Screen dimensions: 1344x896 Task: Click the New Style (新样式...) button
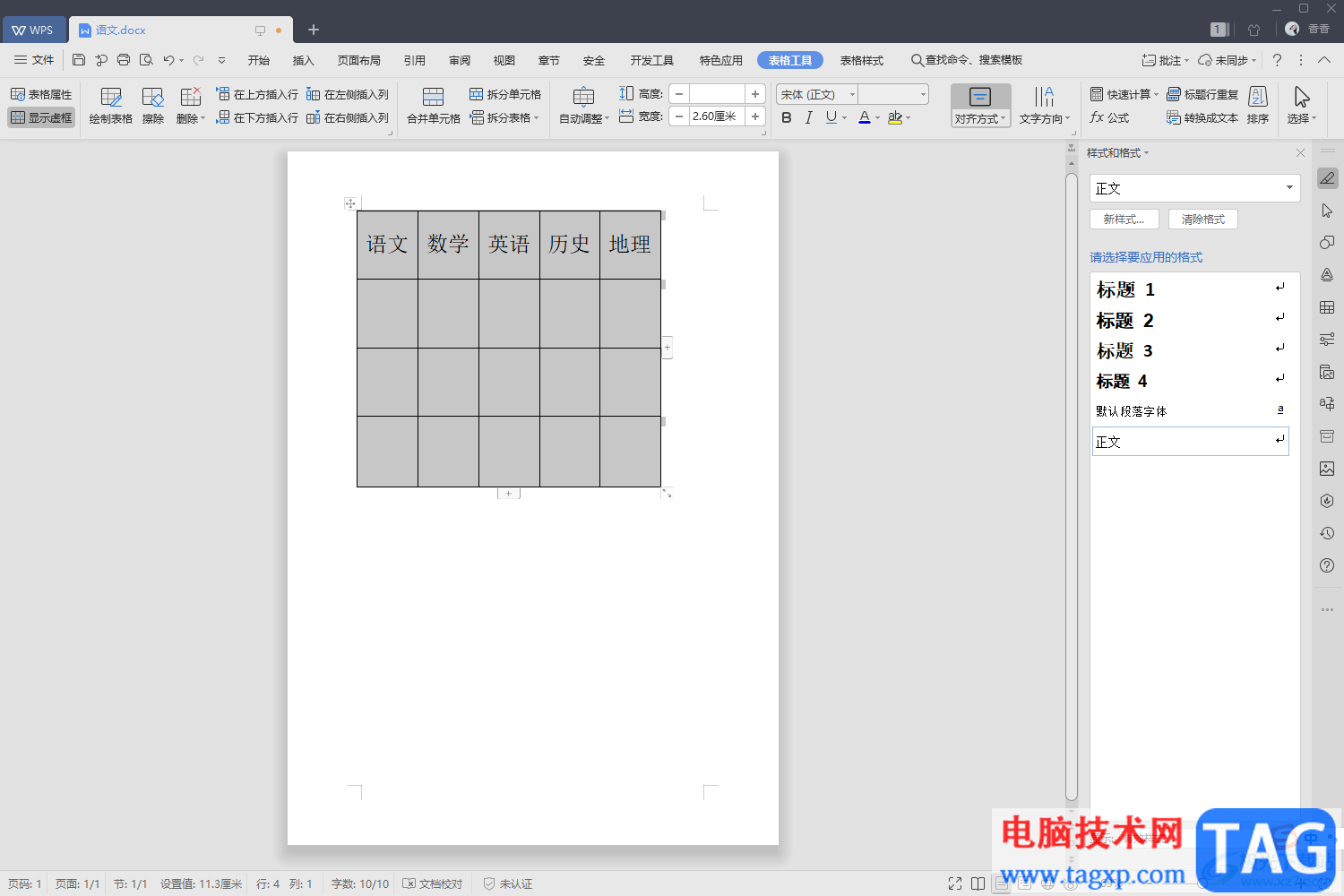pos(1124,219)
